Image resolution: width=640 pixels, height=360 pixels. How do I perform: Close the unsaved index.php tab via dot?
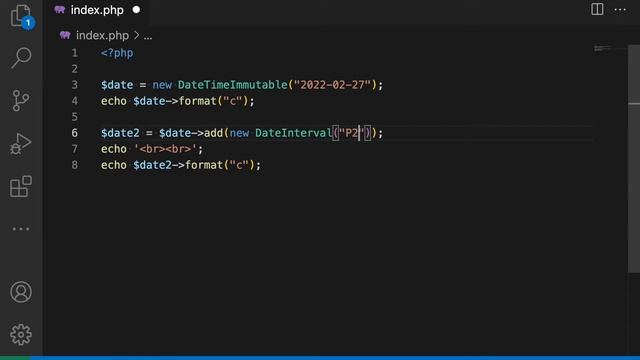(x=136, y=10)
